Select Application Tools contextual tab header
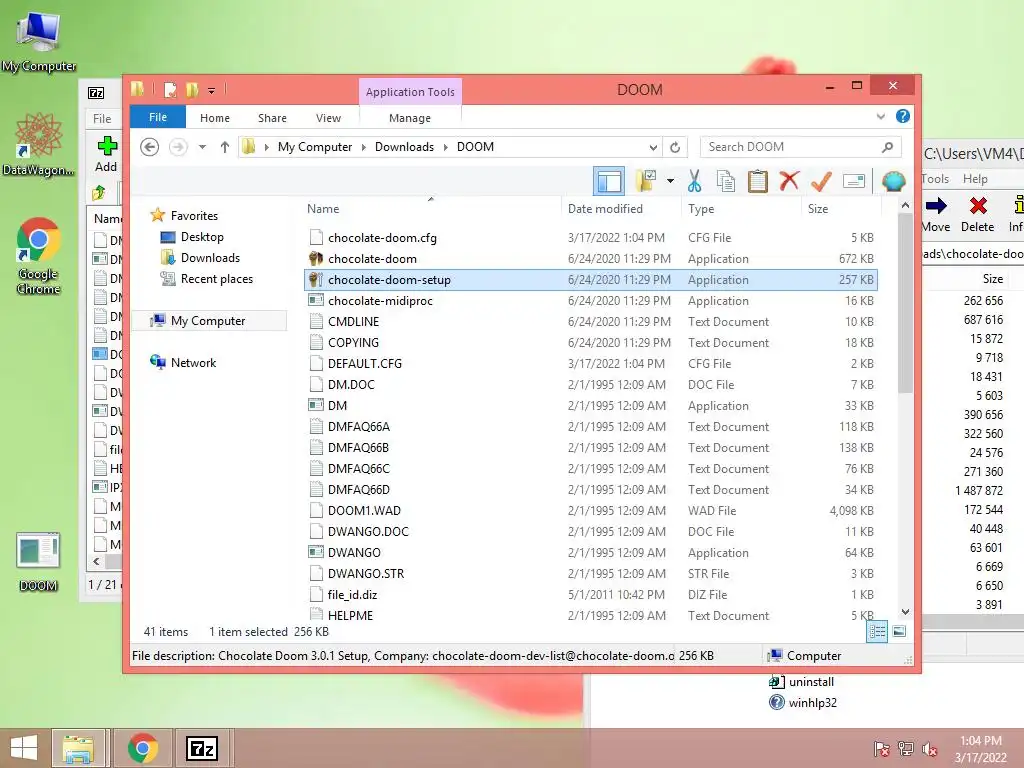This screenshot has width=1024, height=768. 410,92
